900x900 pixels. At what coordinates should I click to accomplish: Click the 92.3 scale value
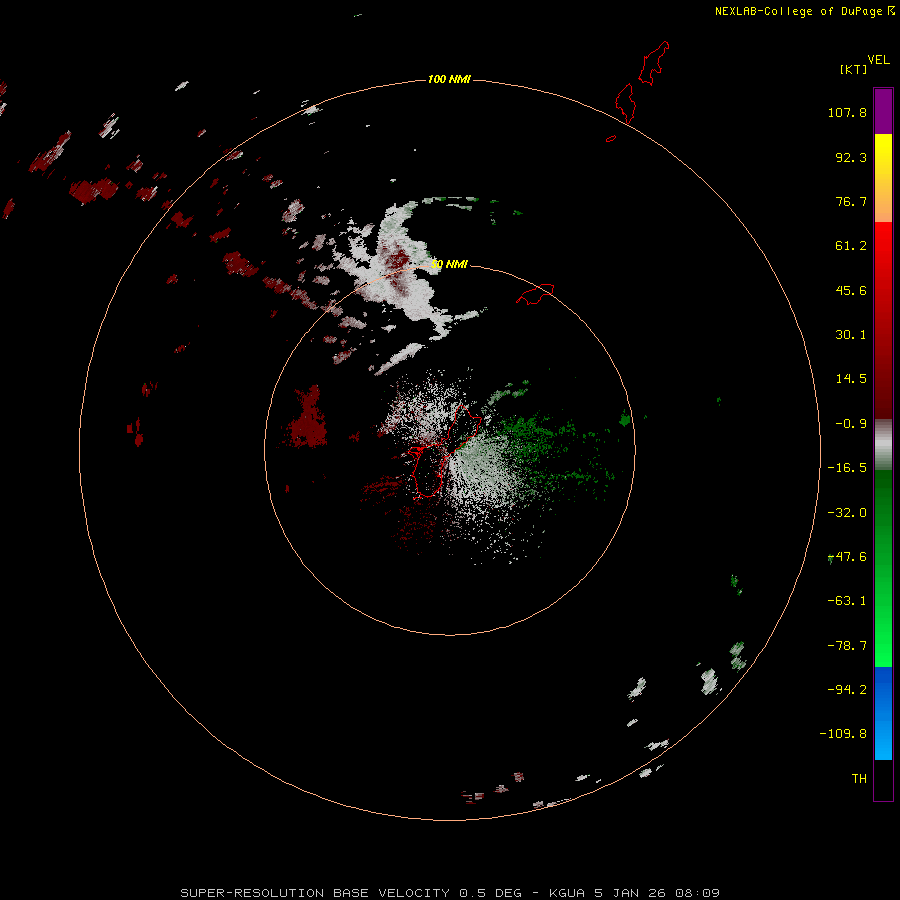[x=851, y=157]
